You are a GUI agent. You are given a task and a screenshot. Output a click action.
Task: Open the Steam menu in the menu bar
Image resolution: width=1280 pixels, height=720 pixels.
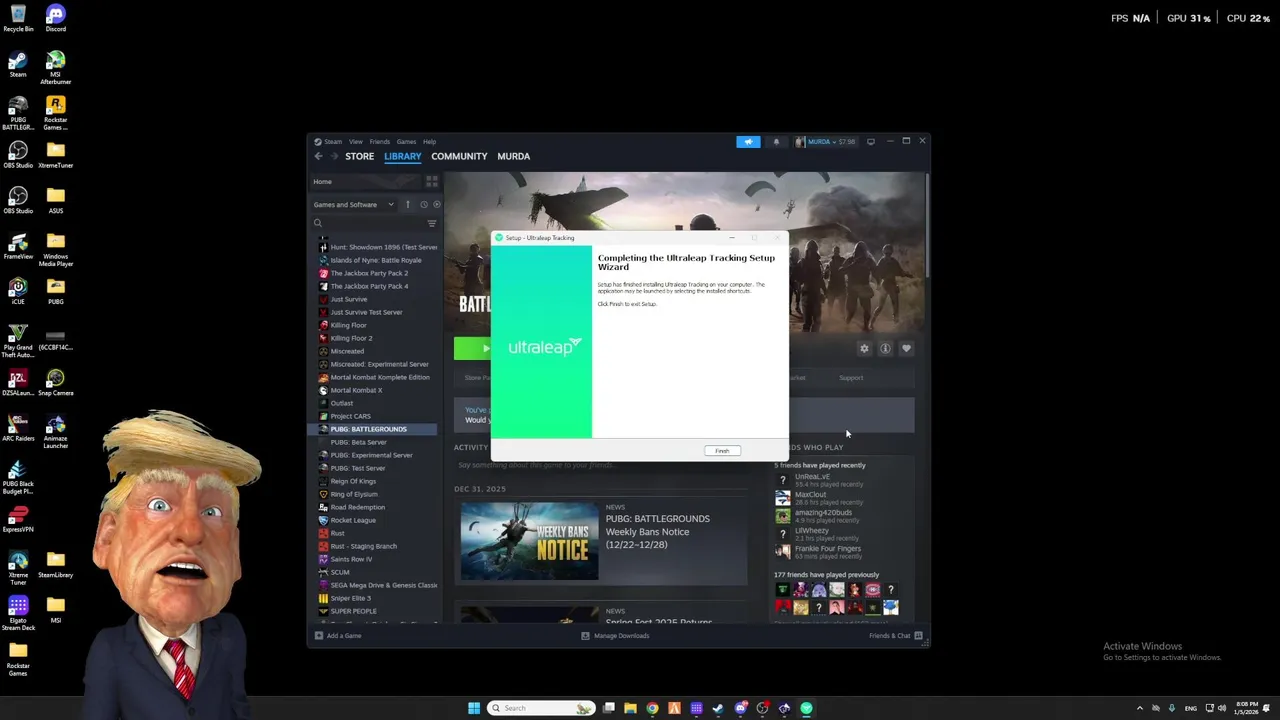pos(333,142)
